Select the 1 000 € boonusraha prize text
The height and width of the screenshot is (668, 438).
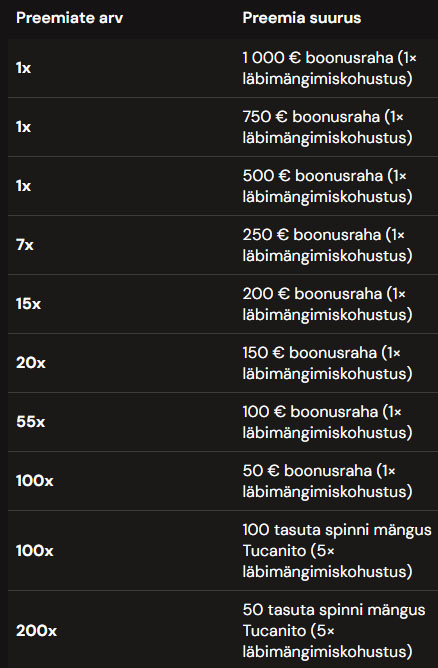coord(329,68)
